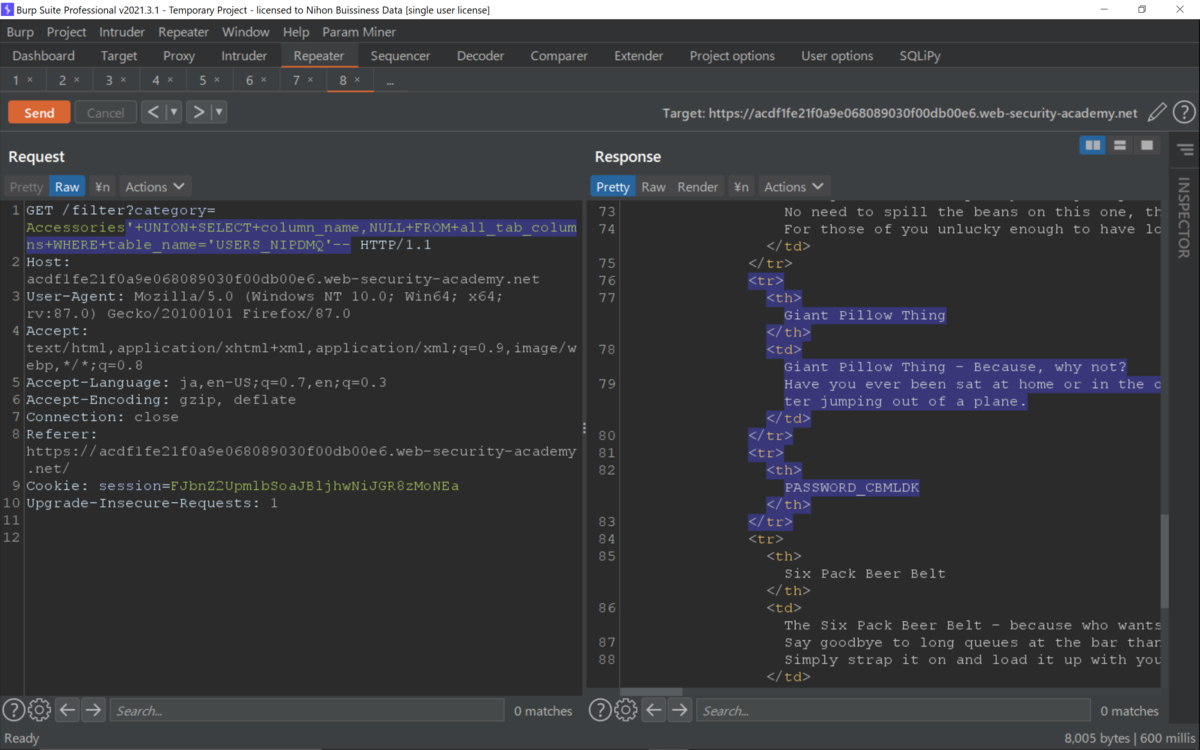Click the session cookie value in Request
The height and width of the screenshot is (750, 1200).
click(x=315, y=486)
